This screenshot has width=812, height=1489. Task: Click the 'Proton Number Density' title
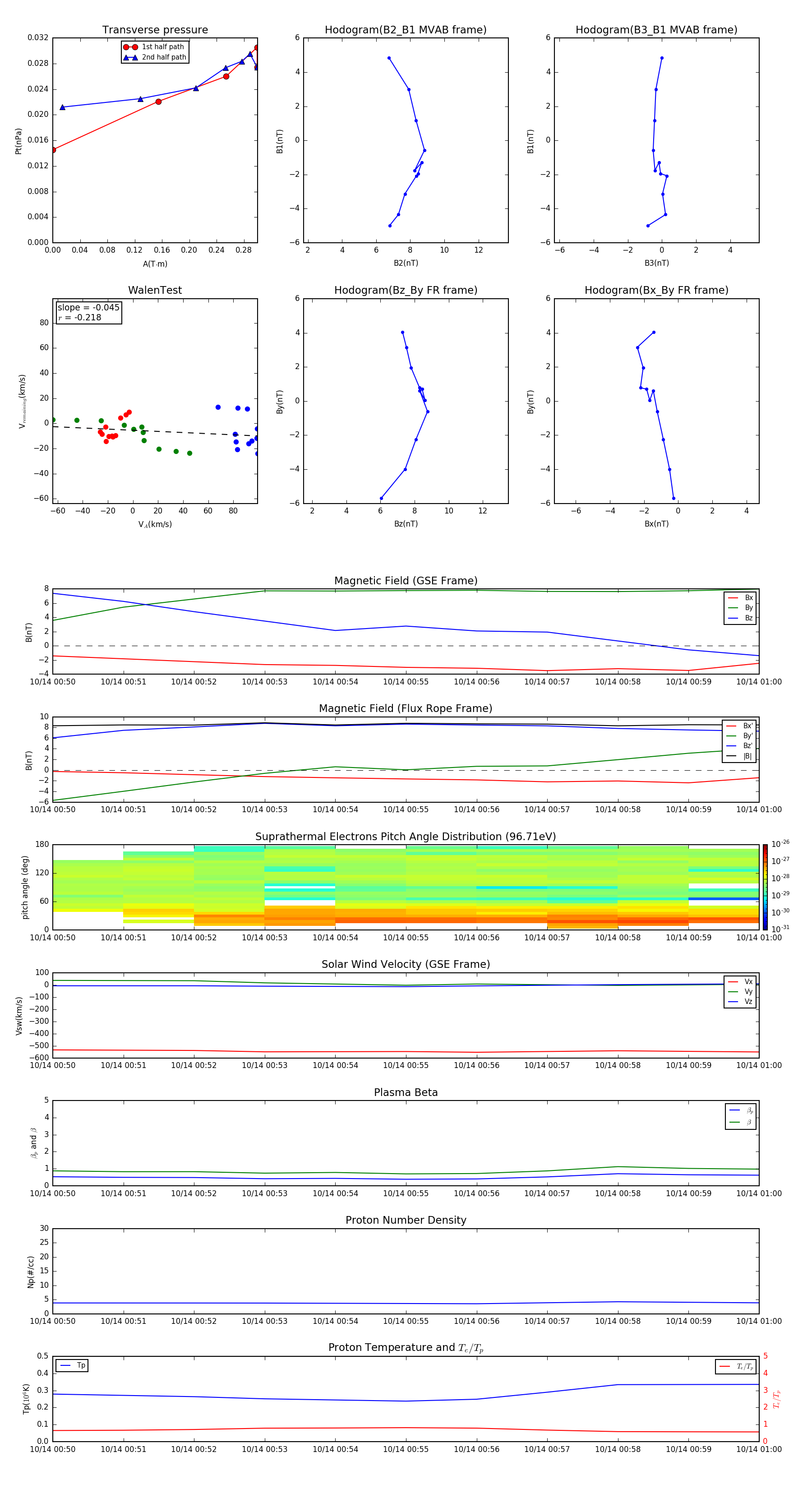tap(406, 1220)
